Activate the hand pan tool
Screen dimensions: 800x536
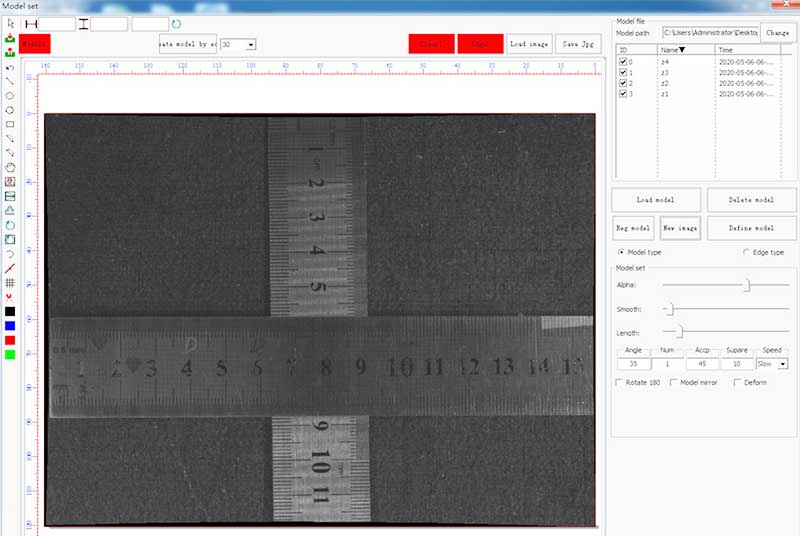(x=10, y=167)
